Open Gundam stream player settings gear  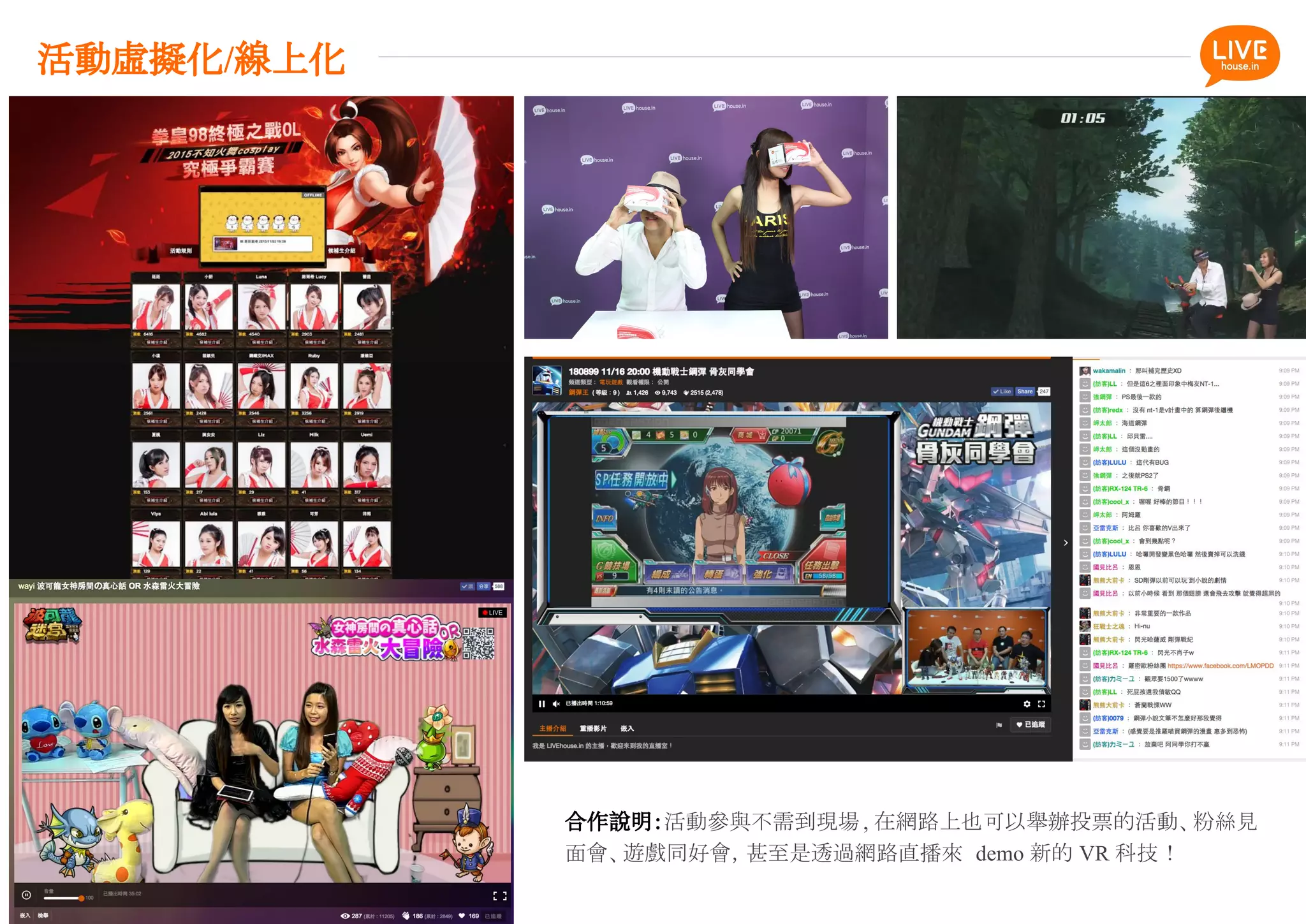(x=1027, y=704)
